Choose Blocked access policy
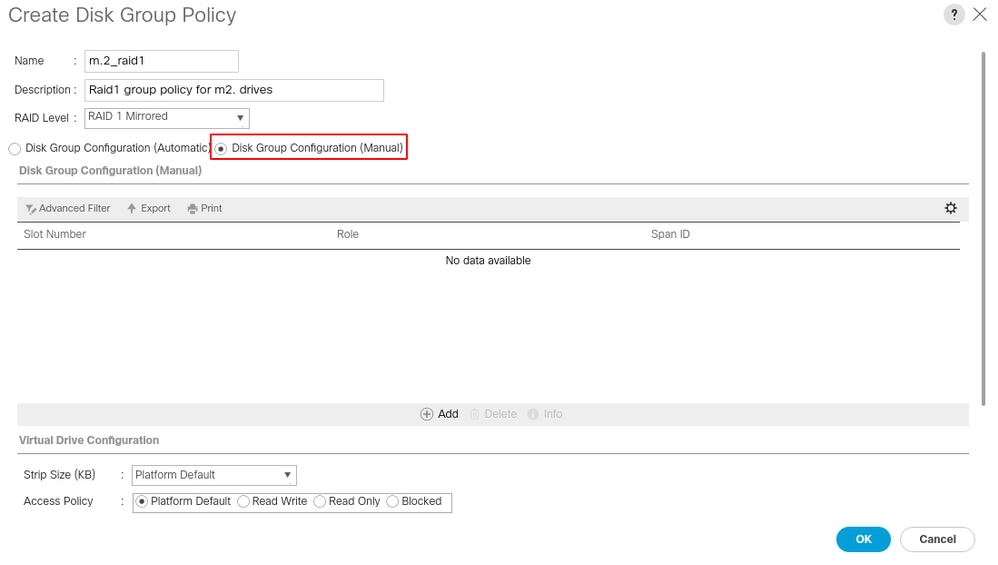Viewport: 998px width, 565px height. point(393,501)
